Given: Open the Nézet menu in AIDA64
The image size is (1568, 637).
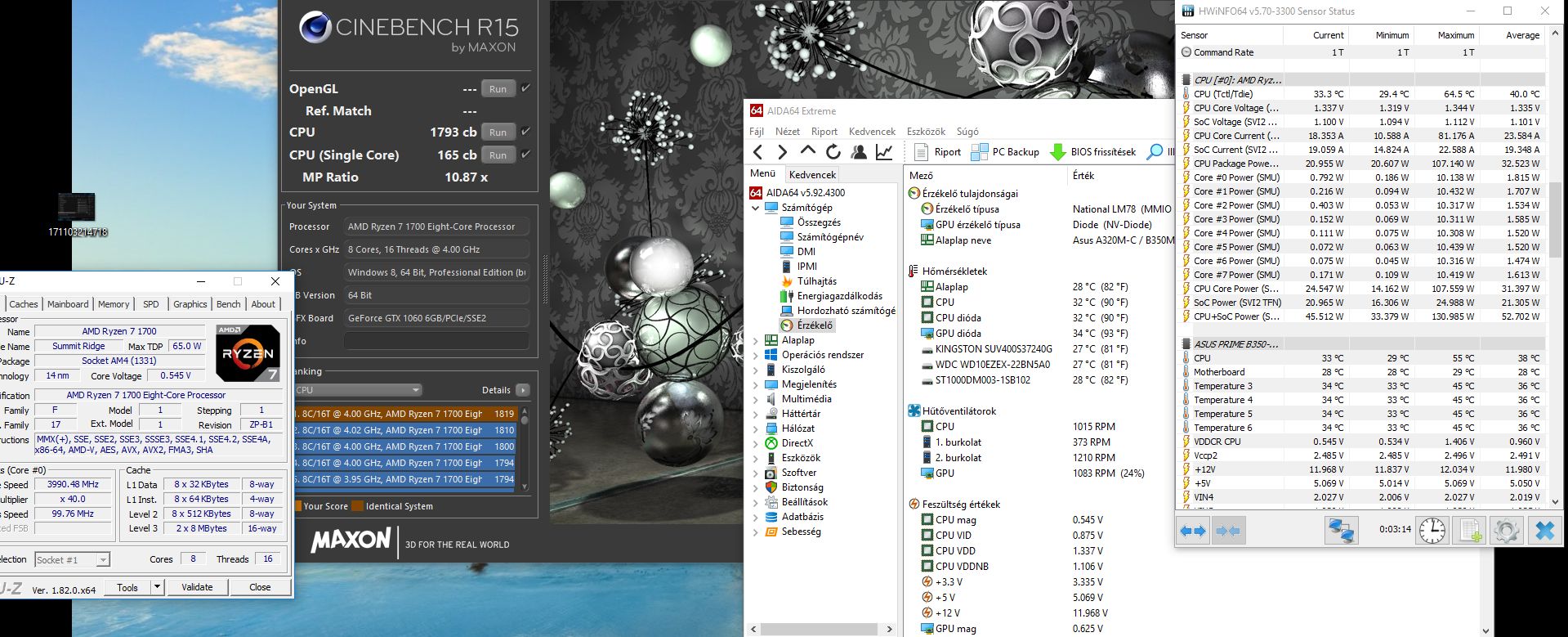Looking at the screenshot, I should 788,132.
